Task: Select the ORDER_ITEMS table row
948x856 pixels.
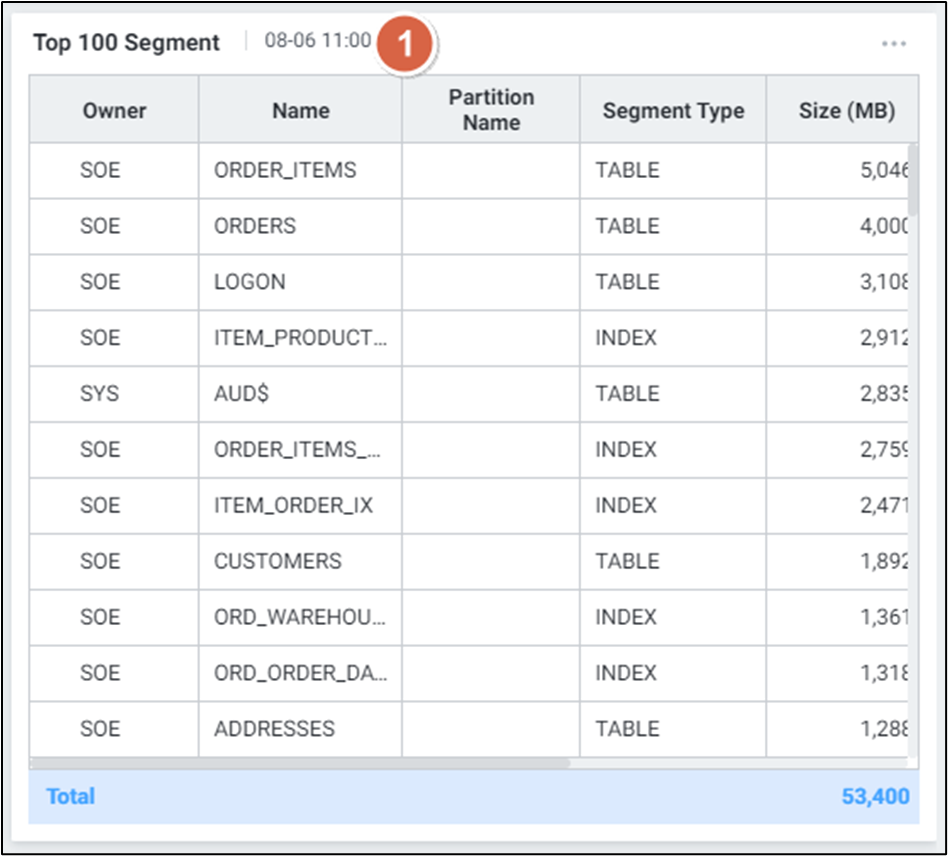Action: click(284, 170)
